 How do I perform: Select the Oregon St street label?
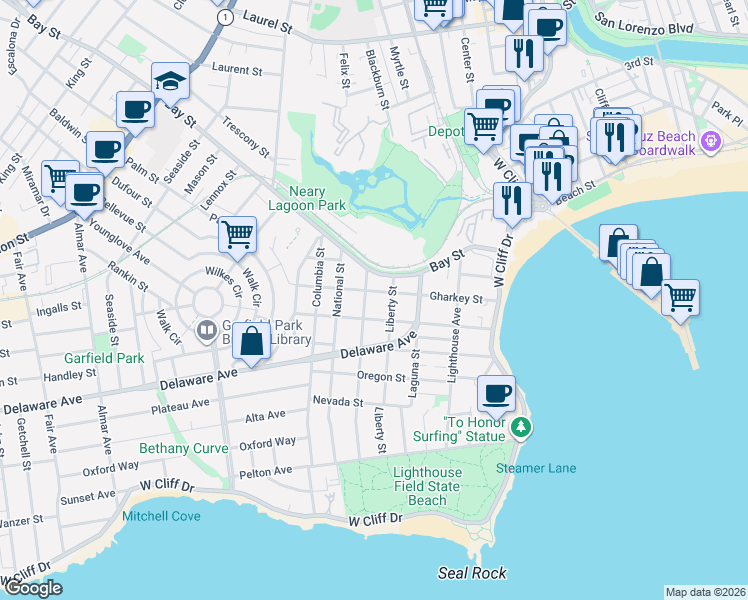(x=381, y=377)
